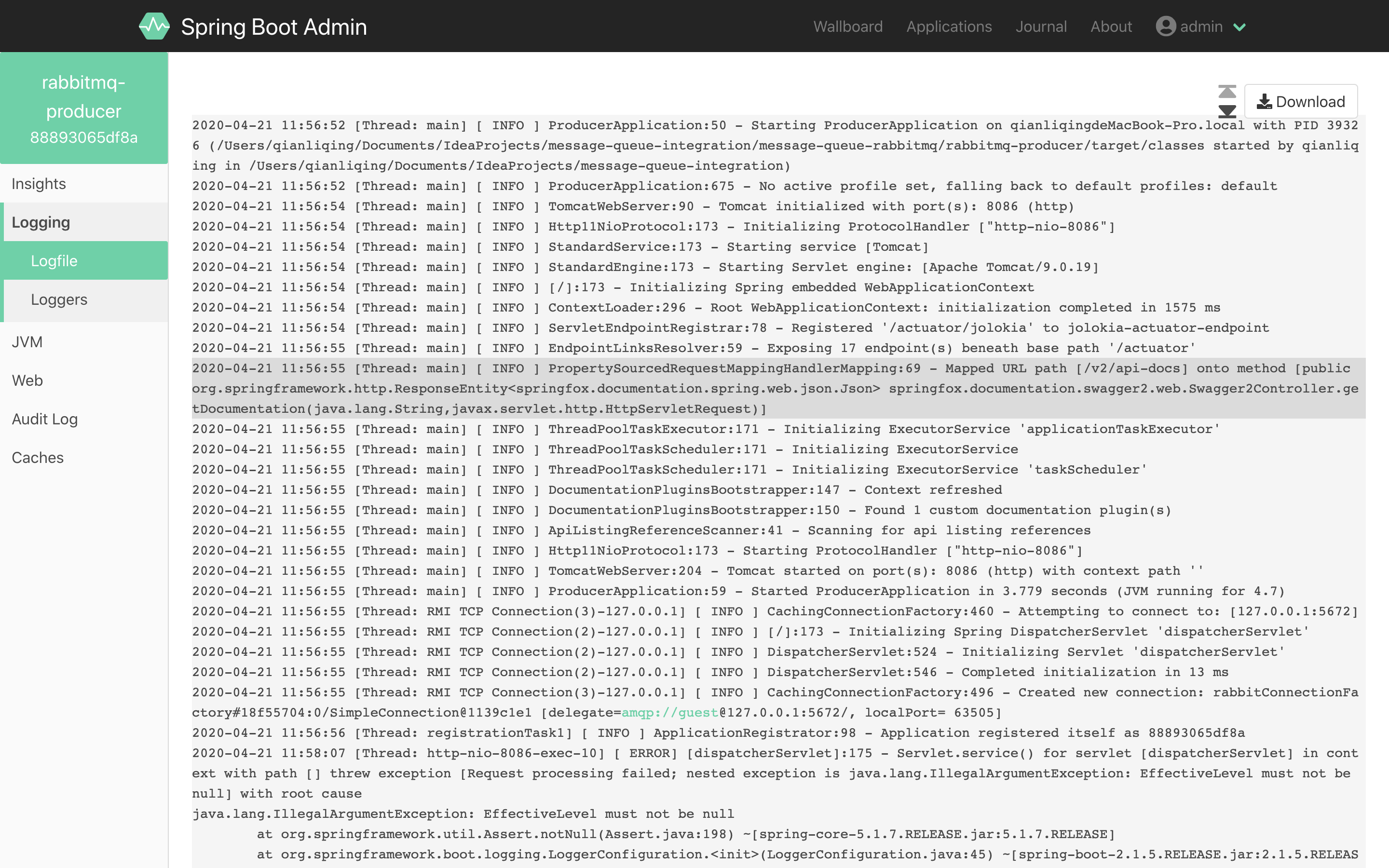Image resolution: width=1389 pixels, height=868 pixels.
Task: Open the Audit Log section
Action: tap(45, 419)
